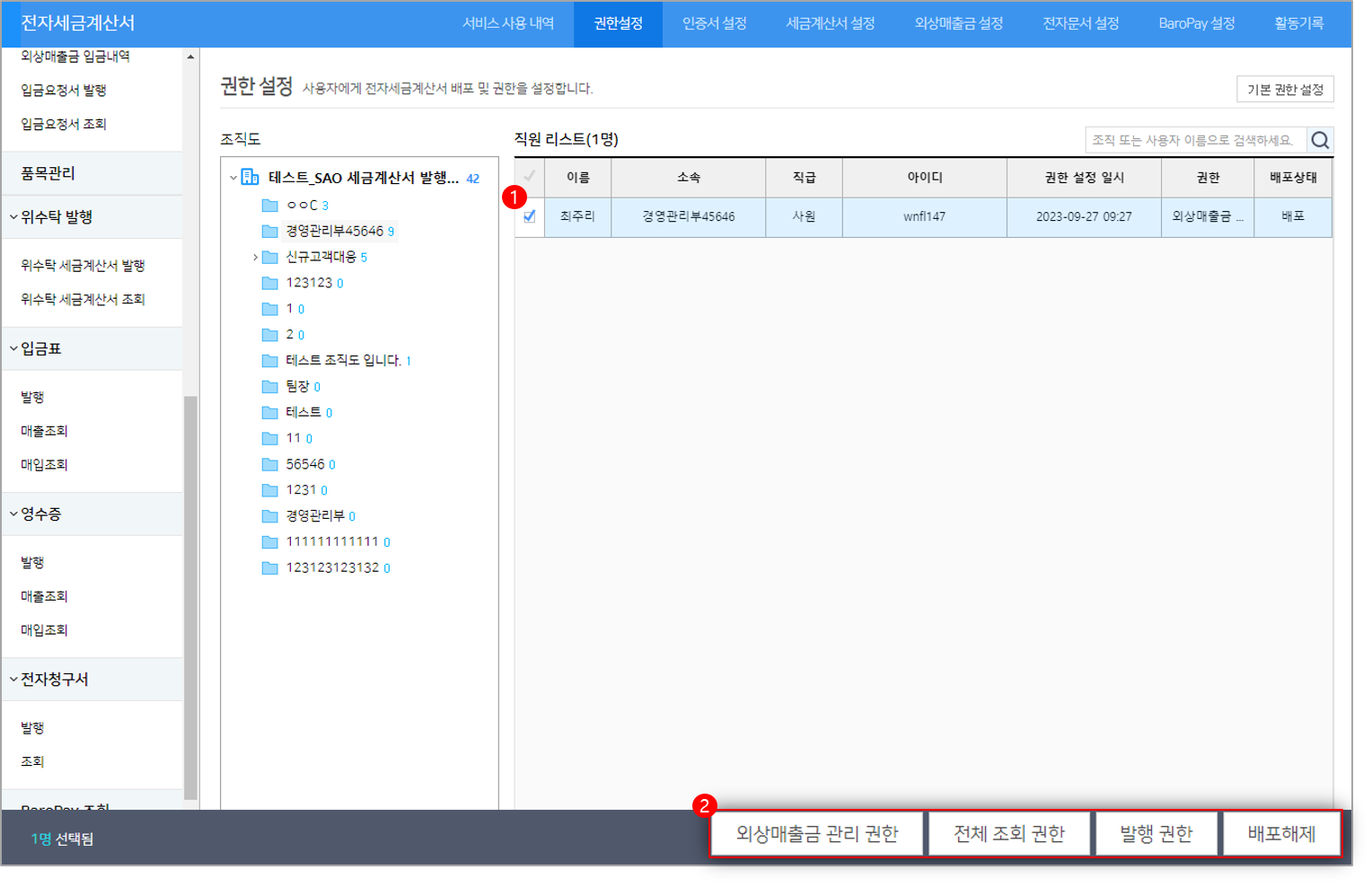Click the folder icon beside 123123
The width and height of the screenshot is (1372, 887).
269,284
